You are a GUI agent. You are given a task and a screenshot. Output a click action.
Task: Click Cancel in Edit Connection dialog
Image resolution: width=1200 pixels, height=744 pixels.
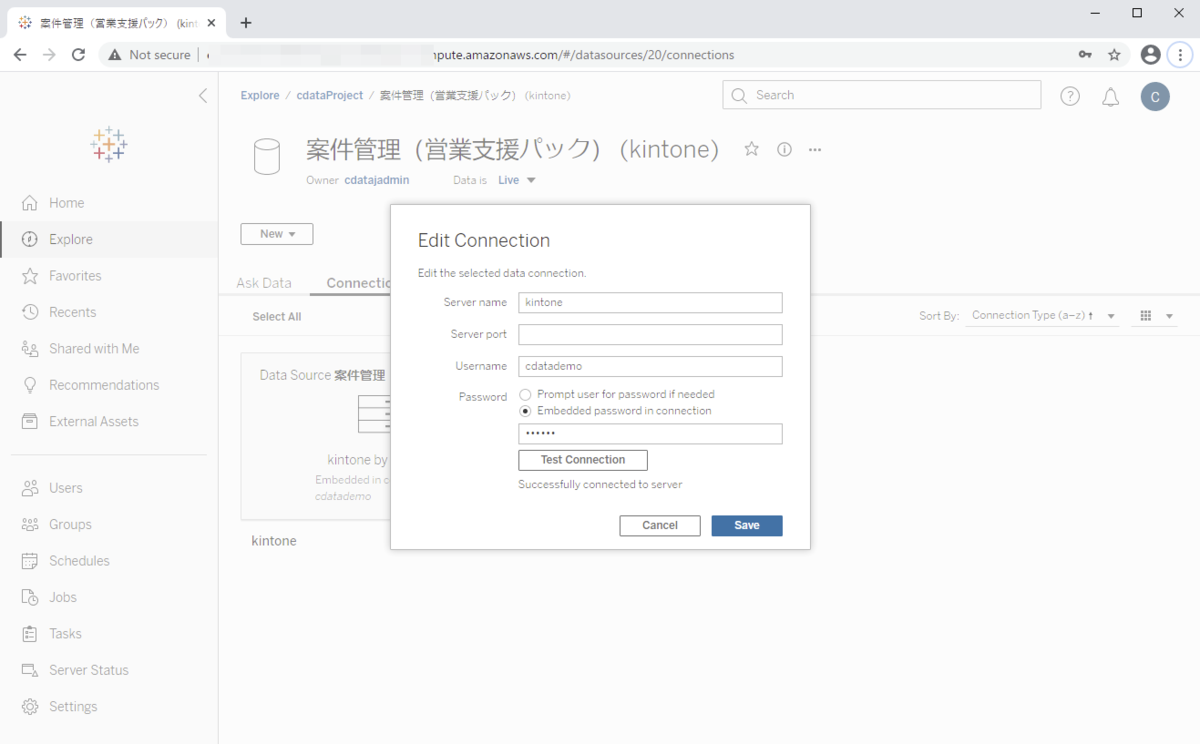point(660,525)
